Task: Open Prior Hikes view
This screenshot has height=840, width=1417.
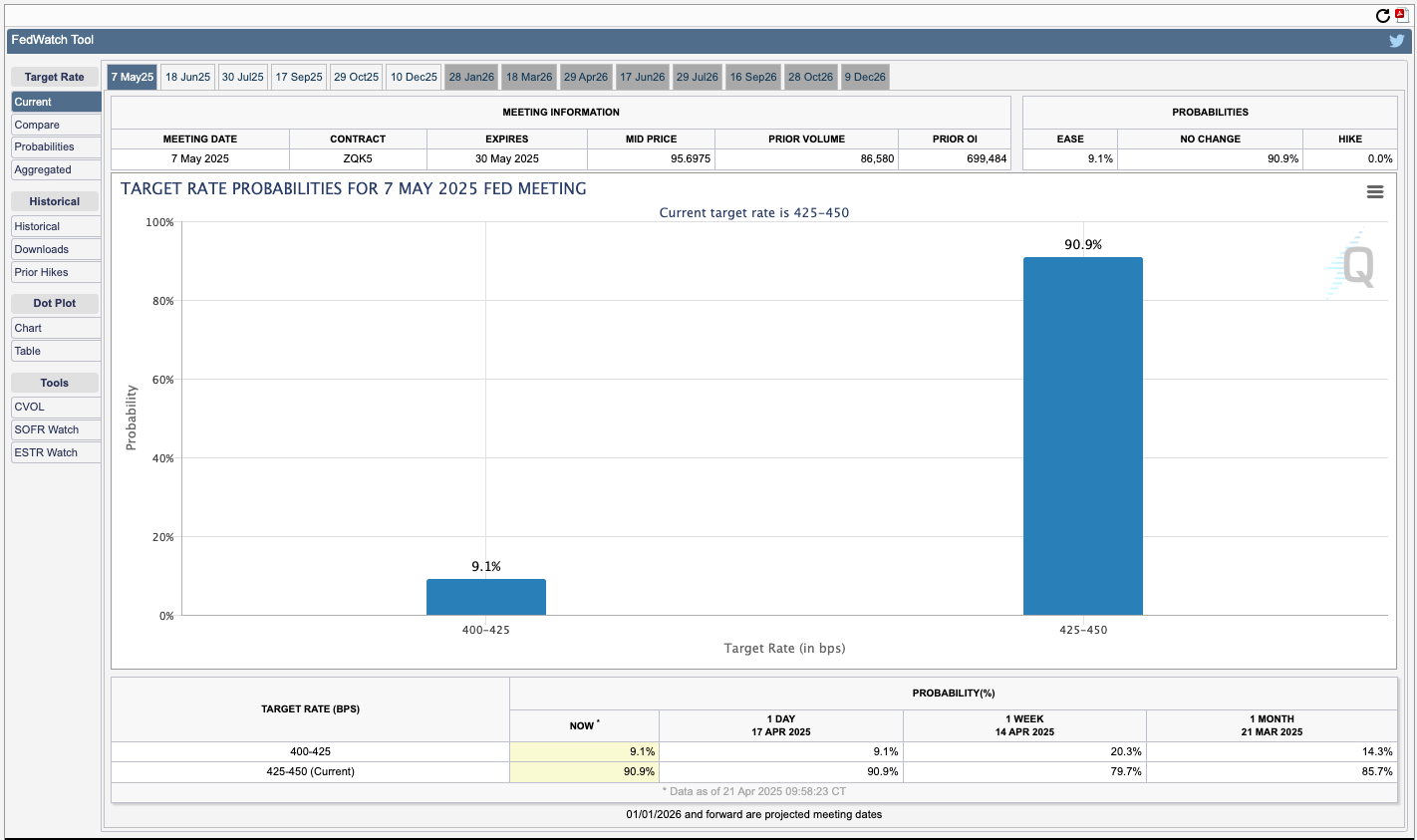Action: pos(56,272)
